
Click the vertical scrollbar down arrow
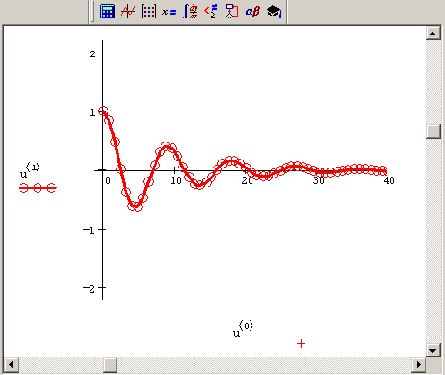point(433,350)
